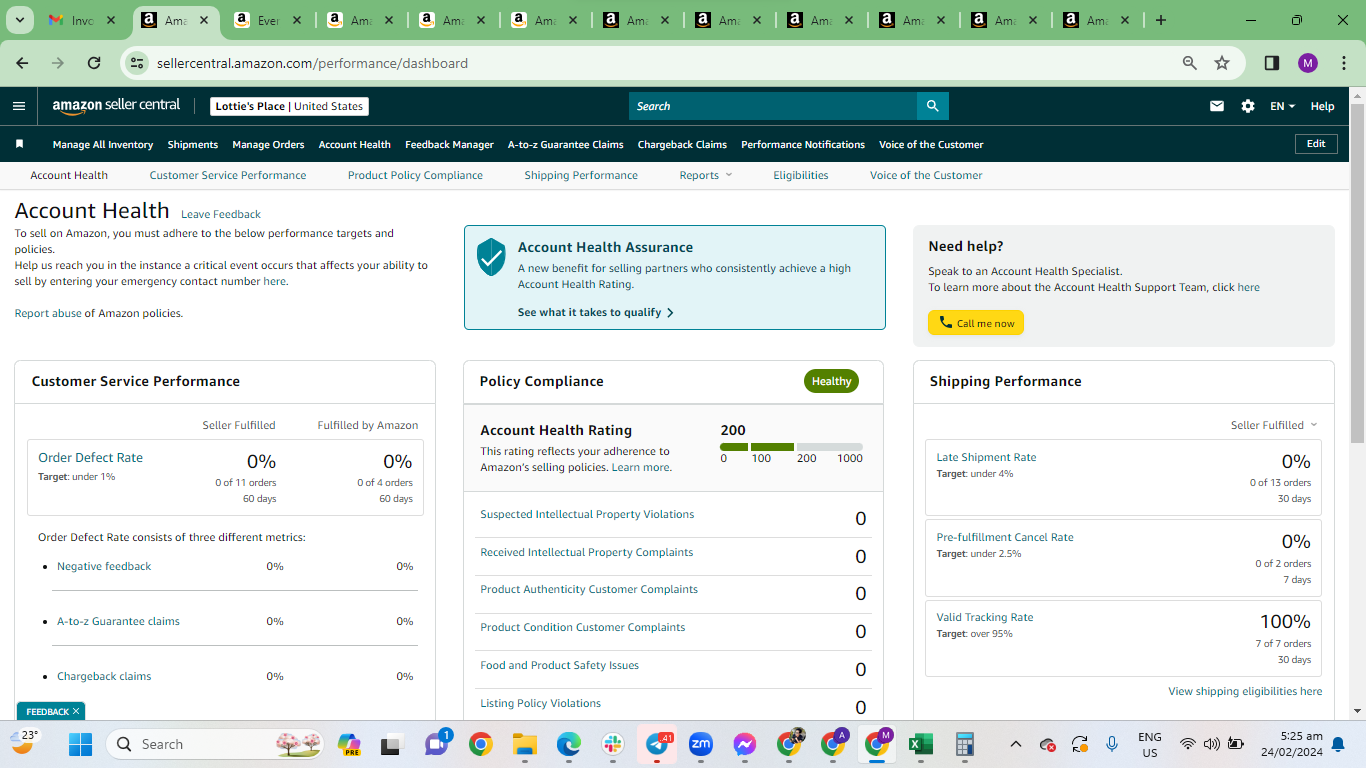Open Suspected Intellectual Property Violations
The height and width of the screenshot is (768, 1366).
[587, 514]
